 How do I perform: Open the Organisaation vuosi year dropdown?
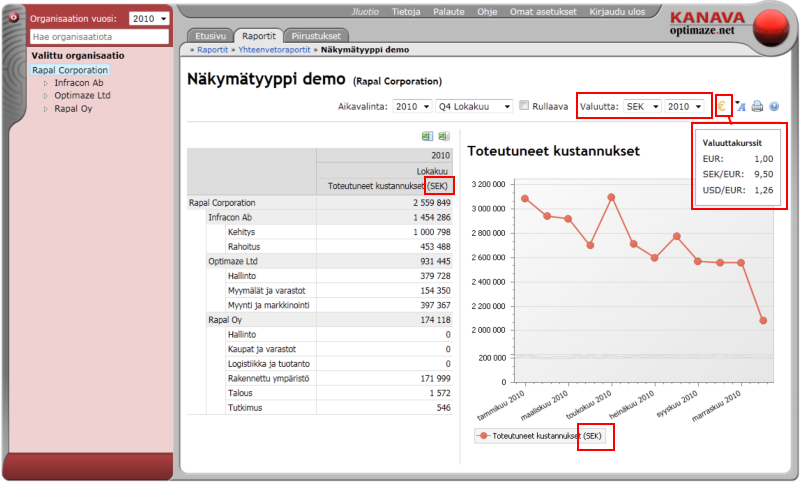pyautogui.click(x=150, y=19)
